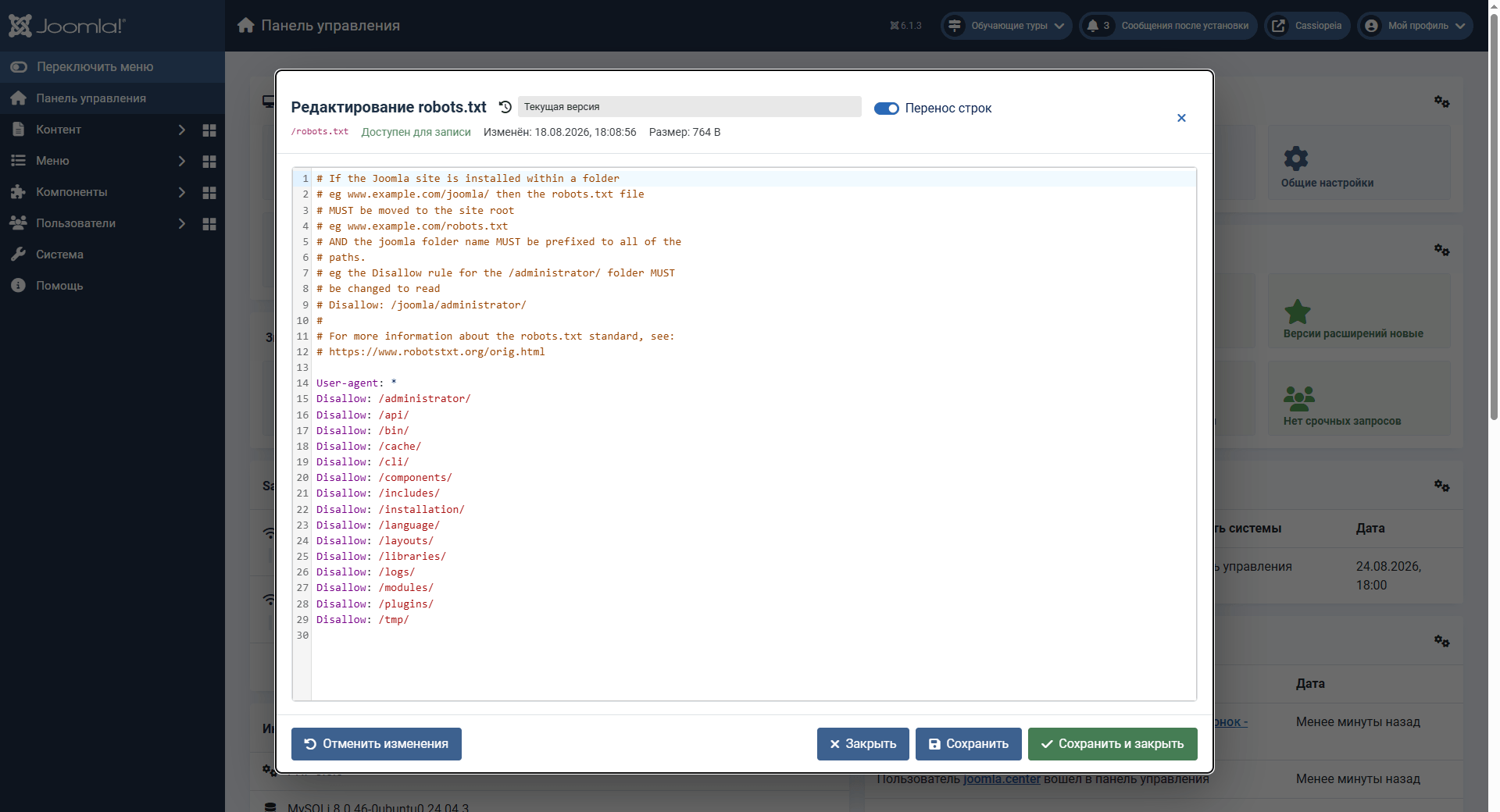This screenshot has height=812, width=1500.
Task: Click the Текущая версия version field
Action: pyautogui.click(x=690, y=107)
